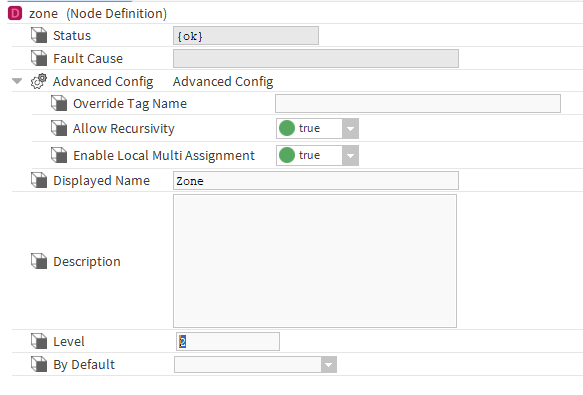Screen dimensions: 583x395
Task: Click the Fault Cause property cube icon
Action: [39, 58]
